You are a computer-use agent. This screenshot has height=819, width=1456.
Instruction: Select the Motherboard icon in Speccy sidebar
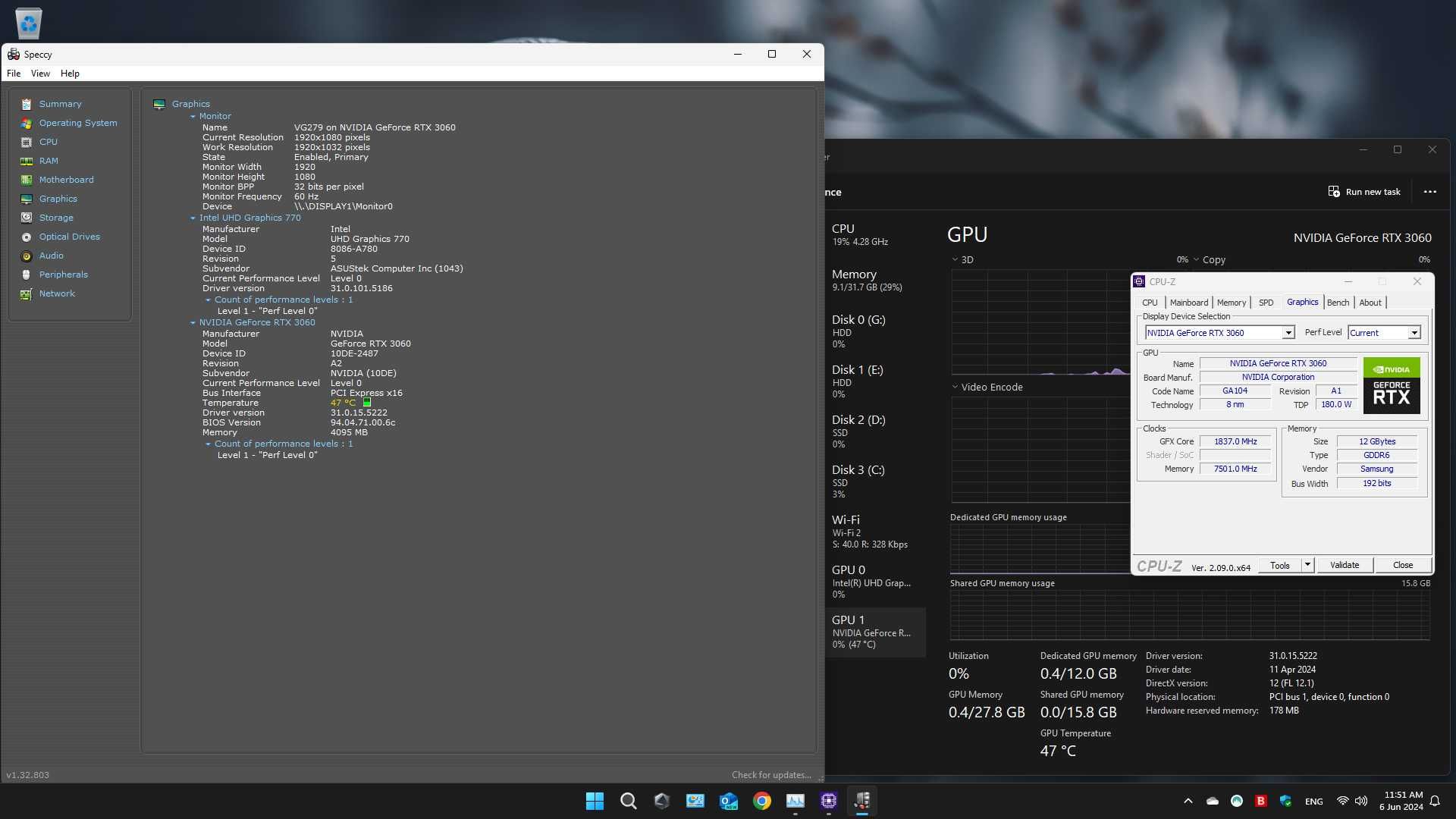click(x=27, y=180)
